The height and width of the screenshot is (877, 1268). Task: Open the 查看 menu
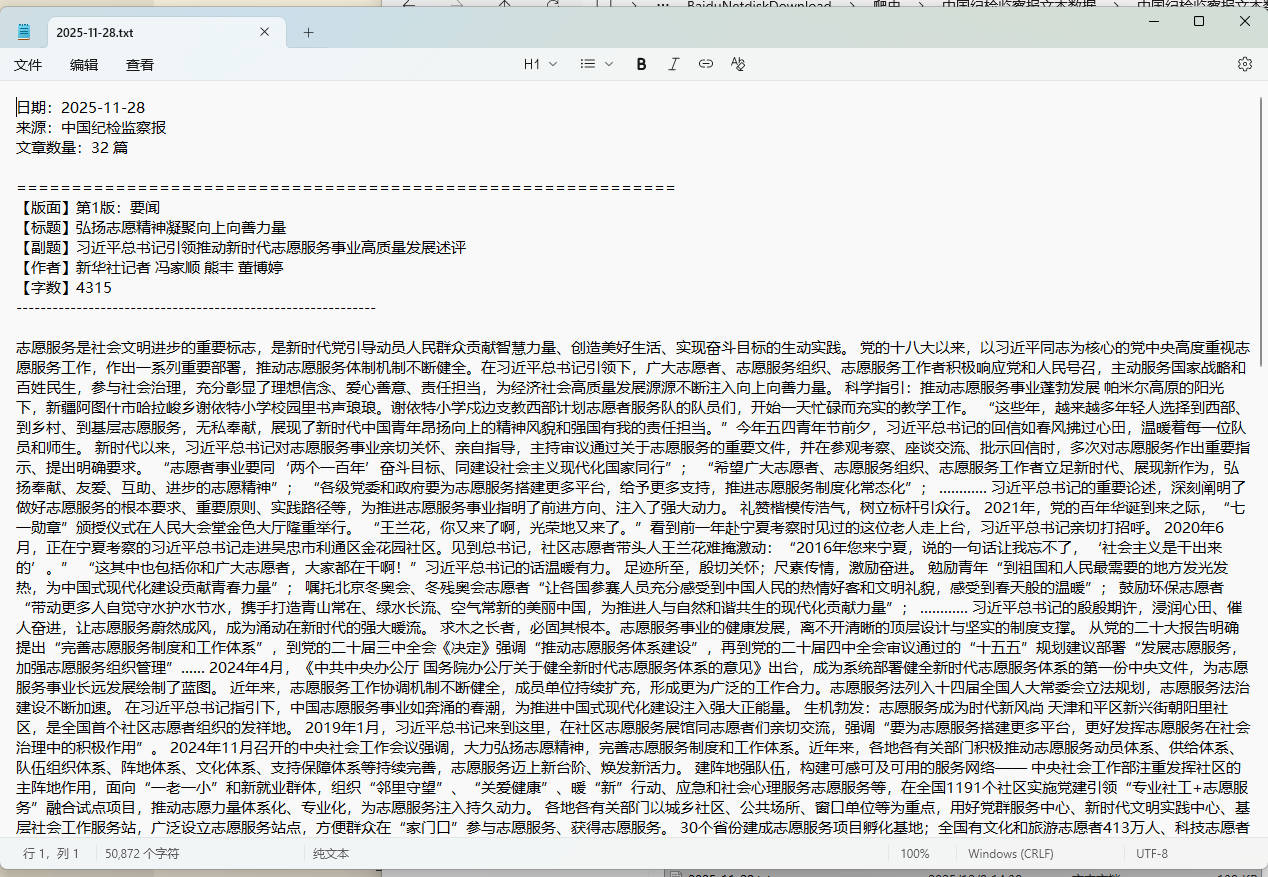click(140, 64)
